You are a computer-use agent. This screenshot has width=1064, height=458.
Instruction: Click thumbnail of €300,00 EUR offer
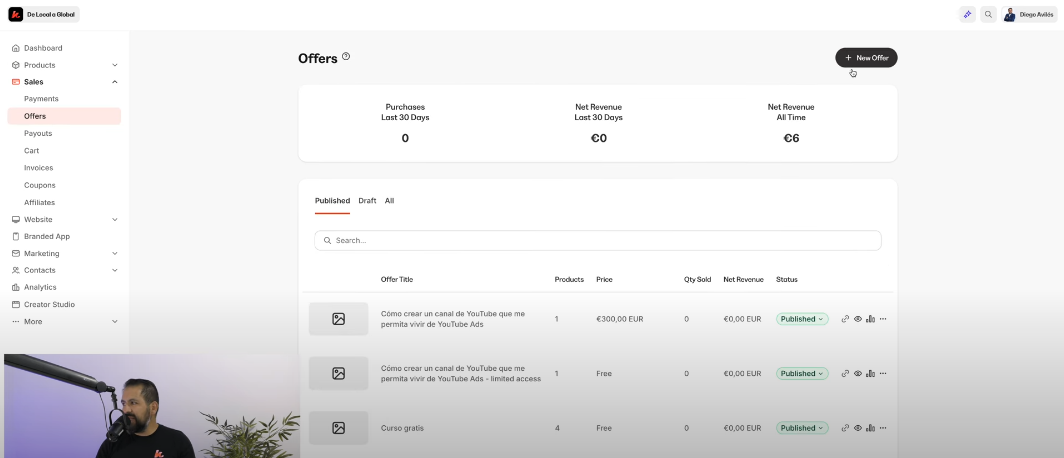pyautogui.click(x=339, y=319)
